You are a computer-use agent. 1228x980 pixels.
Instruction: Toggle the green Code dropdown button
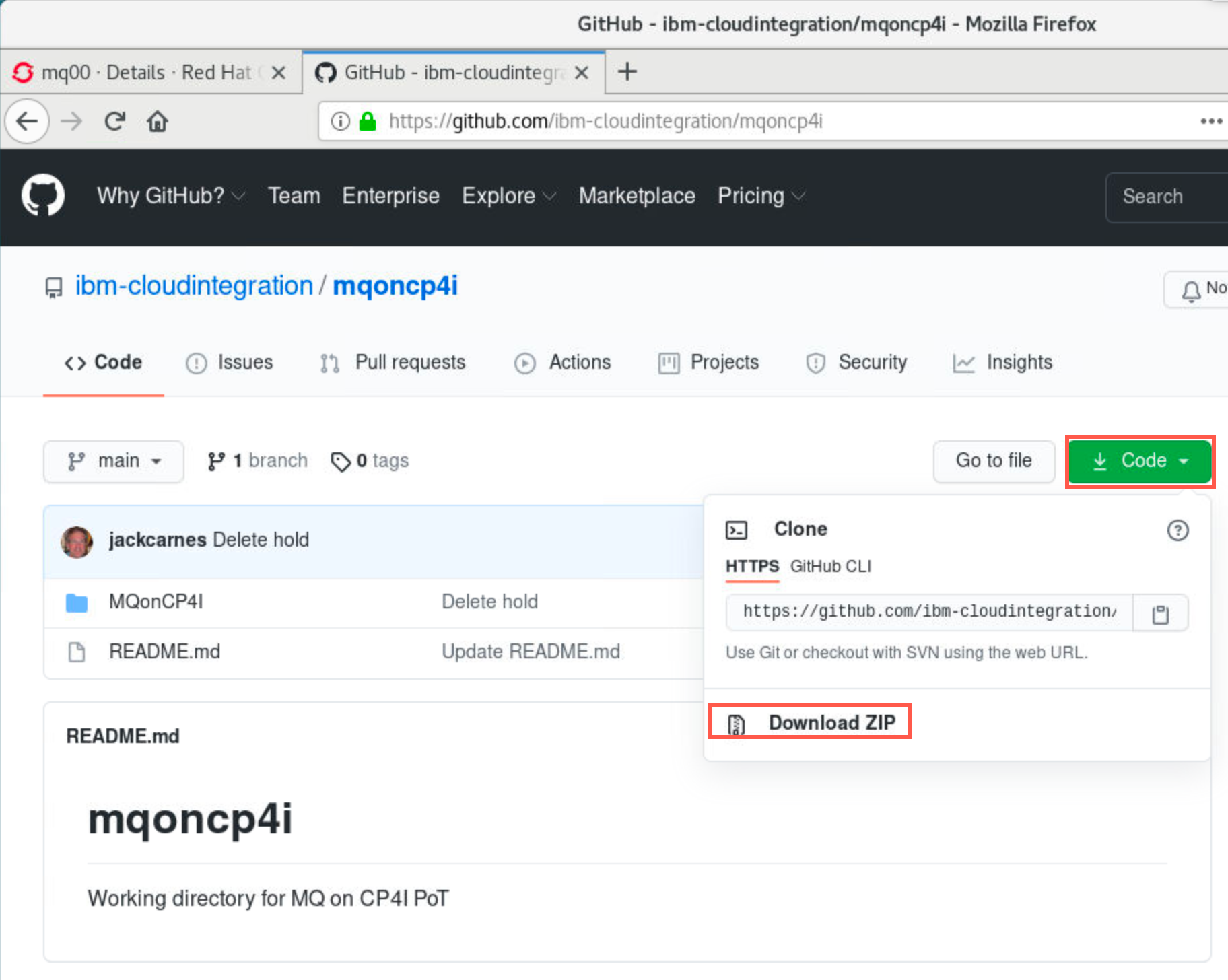[1140, 461]
